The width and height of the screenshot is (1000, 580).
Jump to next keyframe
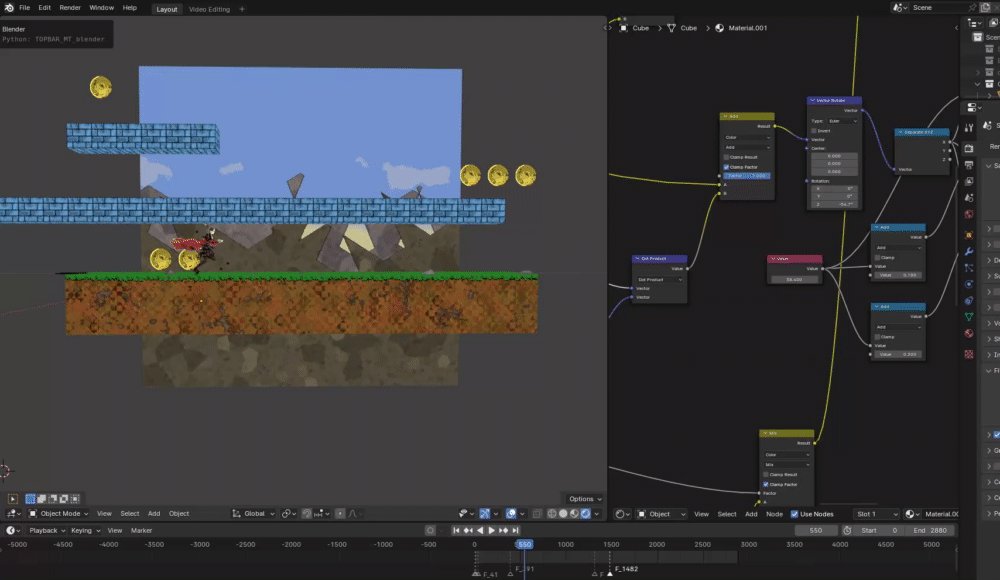click(503, 530)
